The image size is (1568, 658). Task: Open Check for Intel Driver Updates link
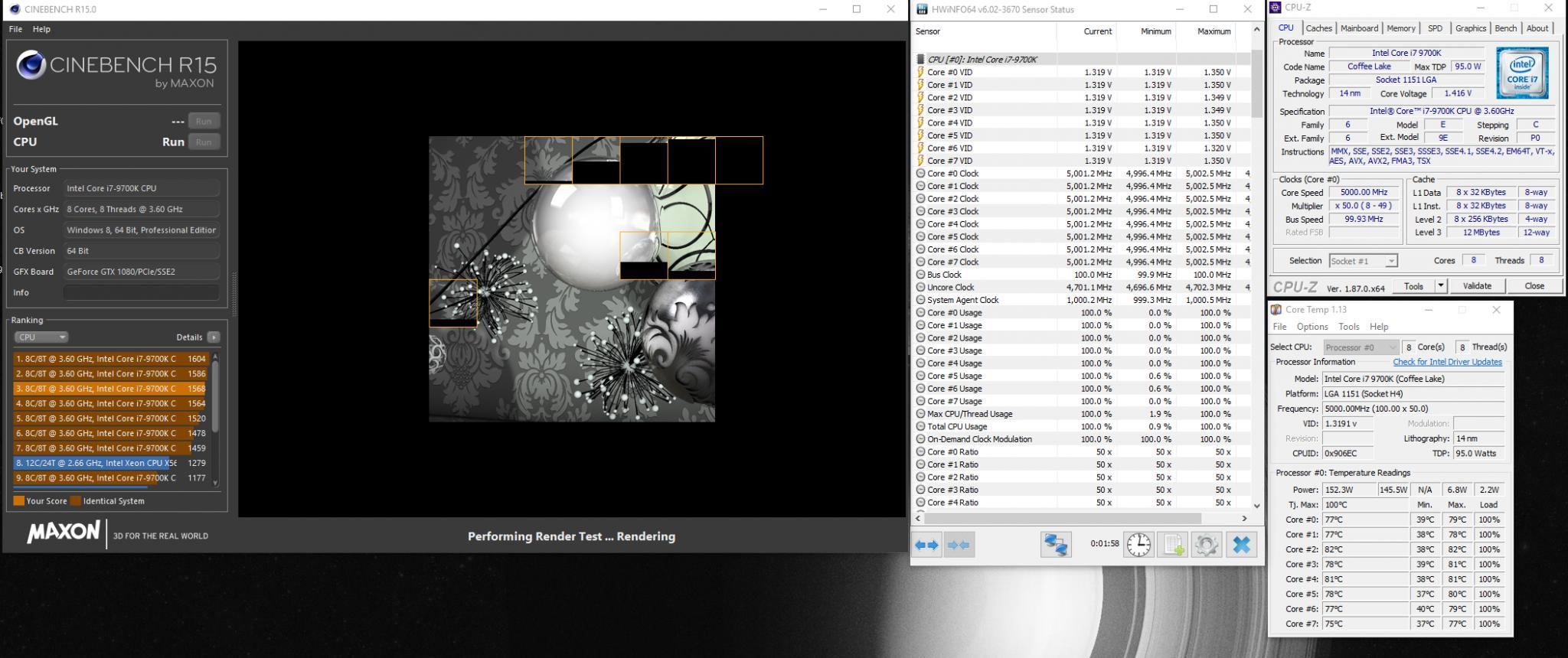1447,362
